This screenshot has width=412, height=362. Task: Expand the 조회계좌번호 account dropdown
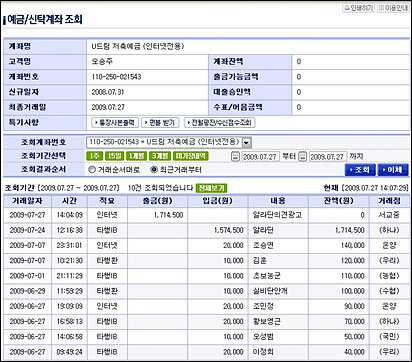[x=246, y=142]
